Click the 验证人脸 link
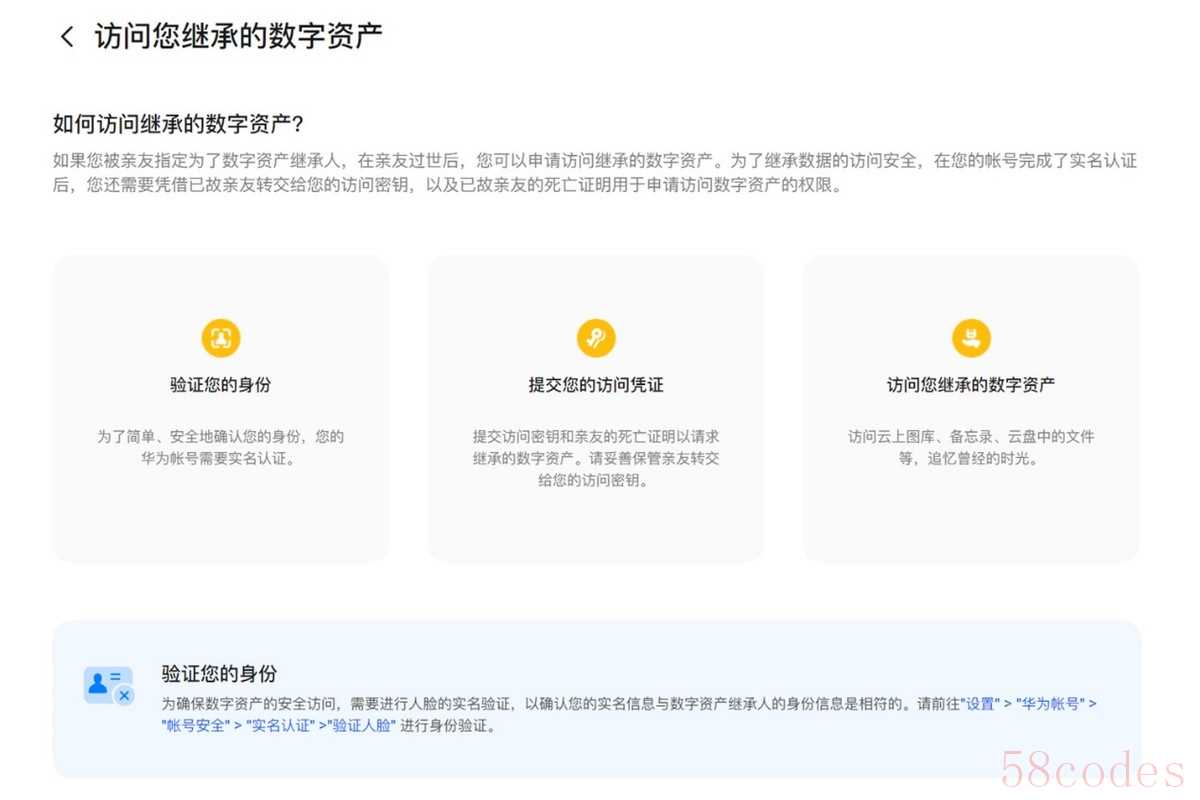 click(x=364, y=726)
